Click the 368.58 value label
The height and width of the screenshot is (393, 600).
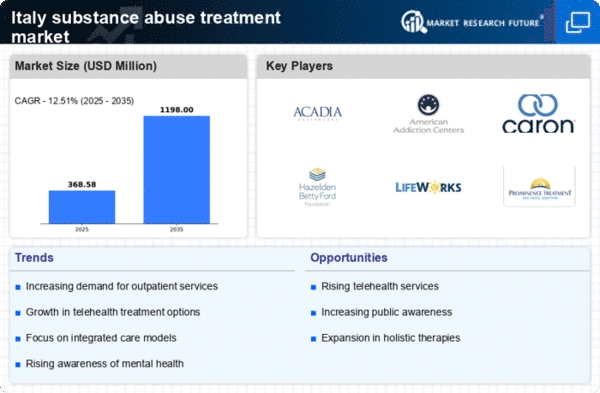[x=82, y=184]
